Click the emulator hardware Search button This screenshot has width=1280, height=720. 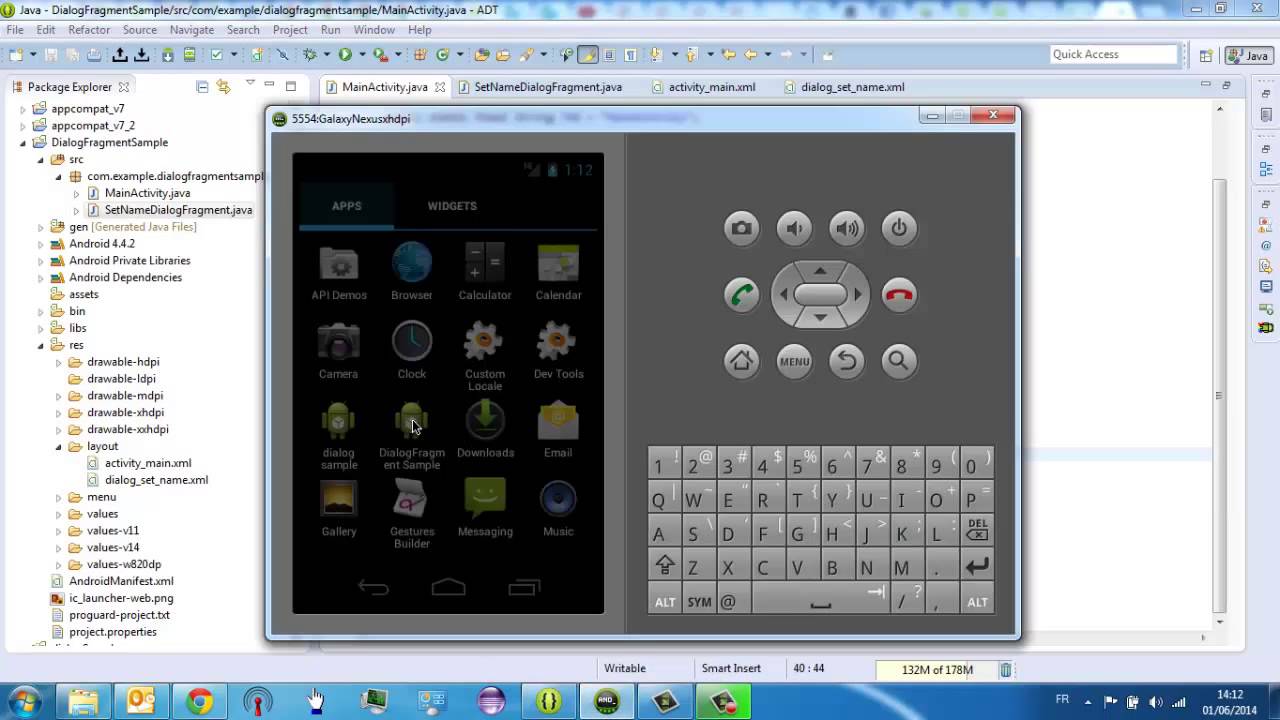click(x=899, y=361)
